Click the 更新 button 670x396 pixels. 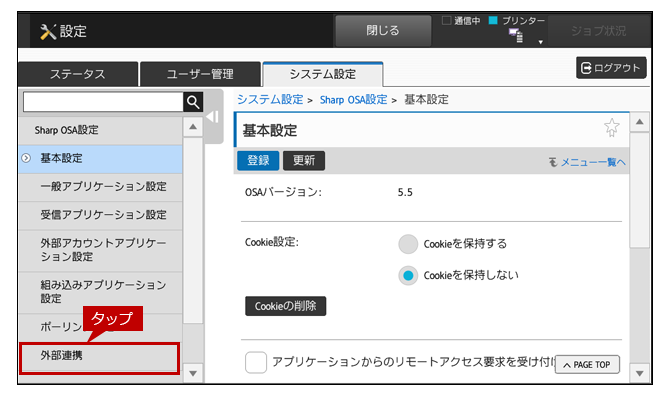click(304, 161)
